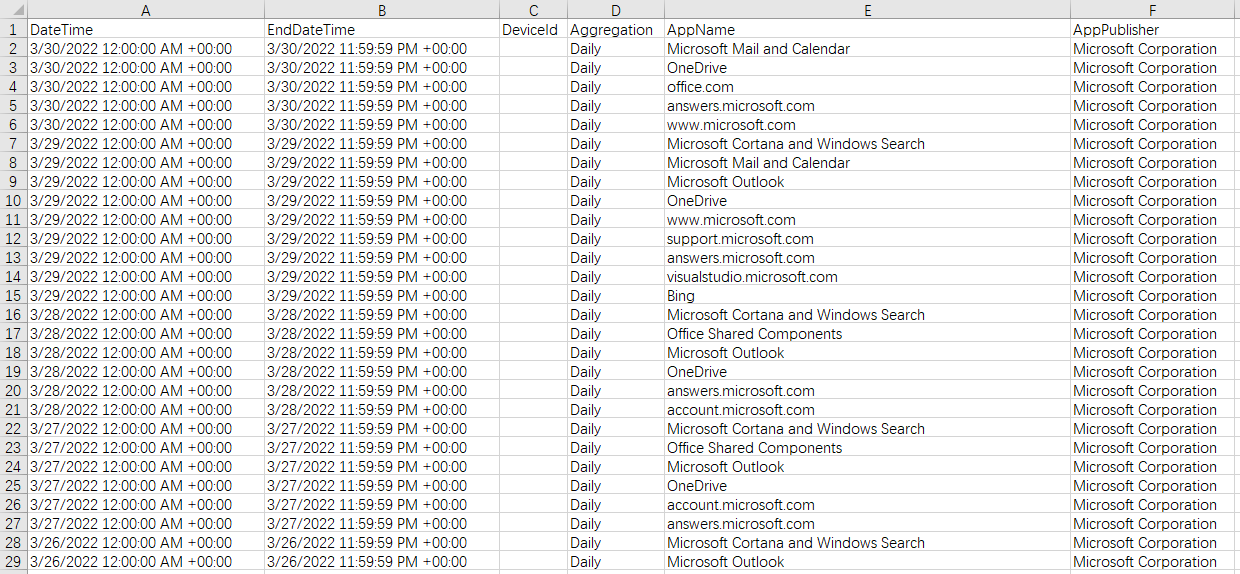
Task: Click OneDrive cell in row 3
Action: [x=867, y=68]
